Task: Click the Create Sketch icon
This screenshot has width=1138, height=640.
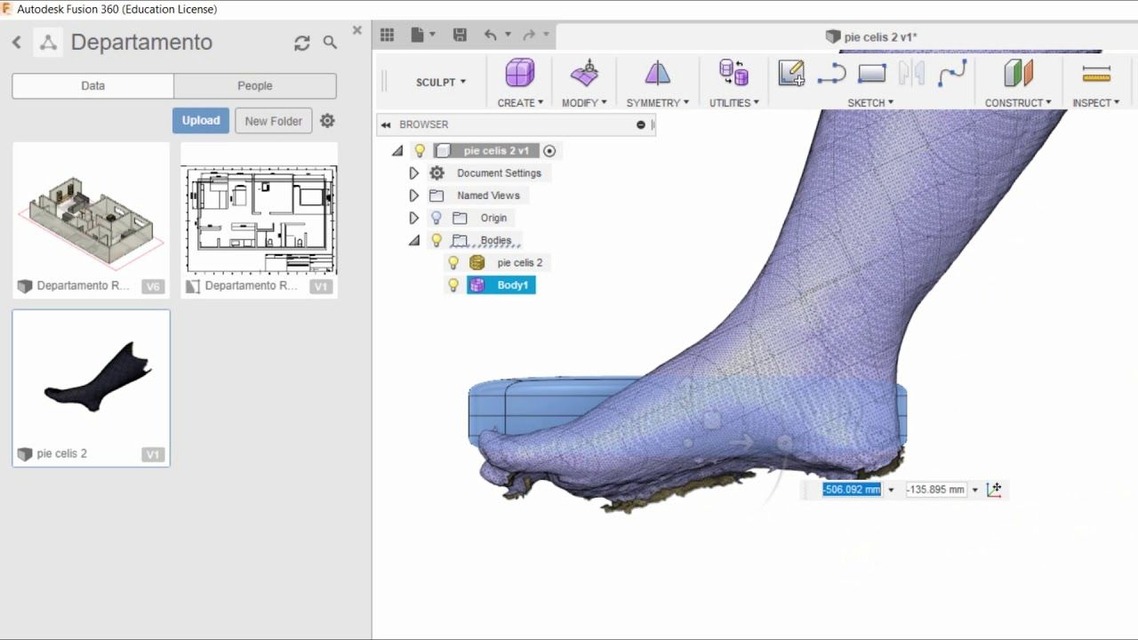Action: coord(791,73)
